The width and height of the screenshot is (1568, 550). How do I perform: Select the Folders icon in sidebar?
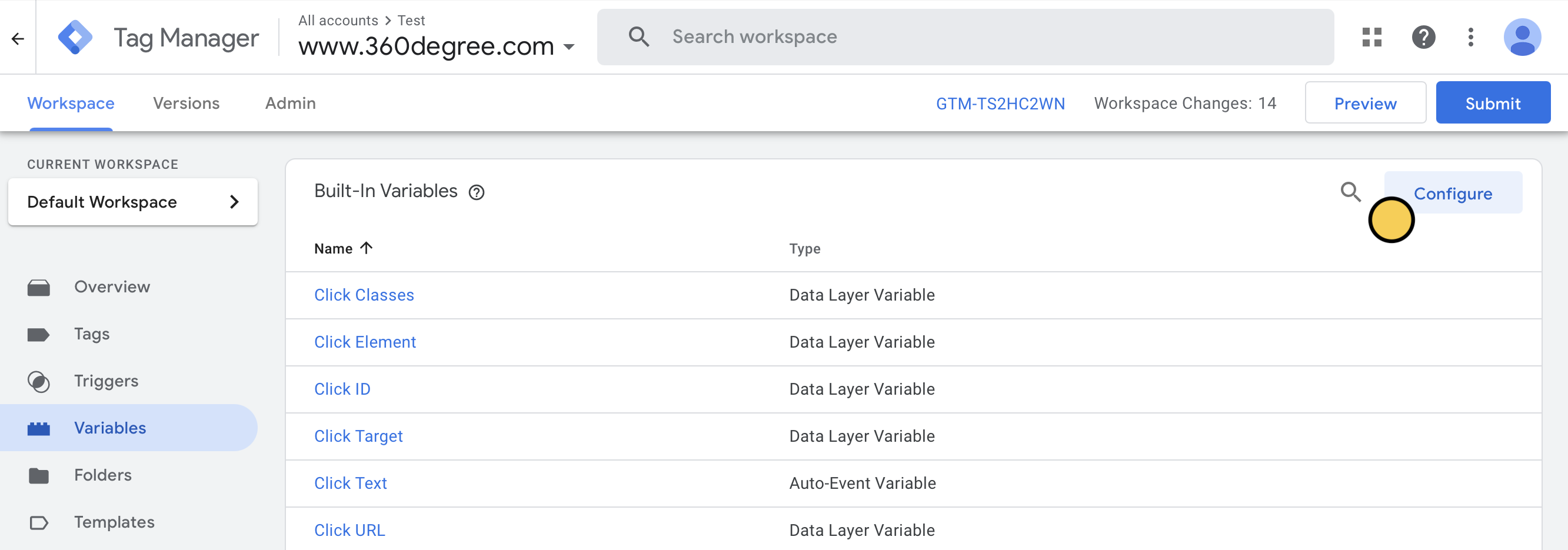[x=39, y=475]
